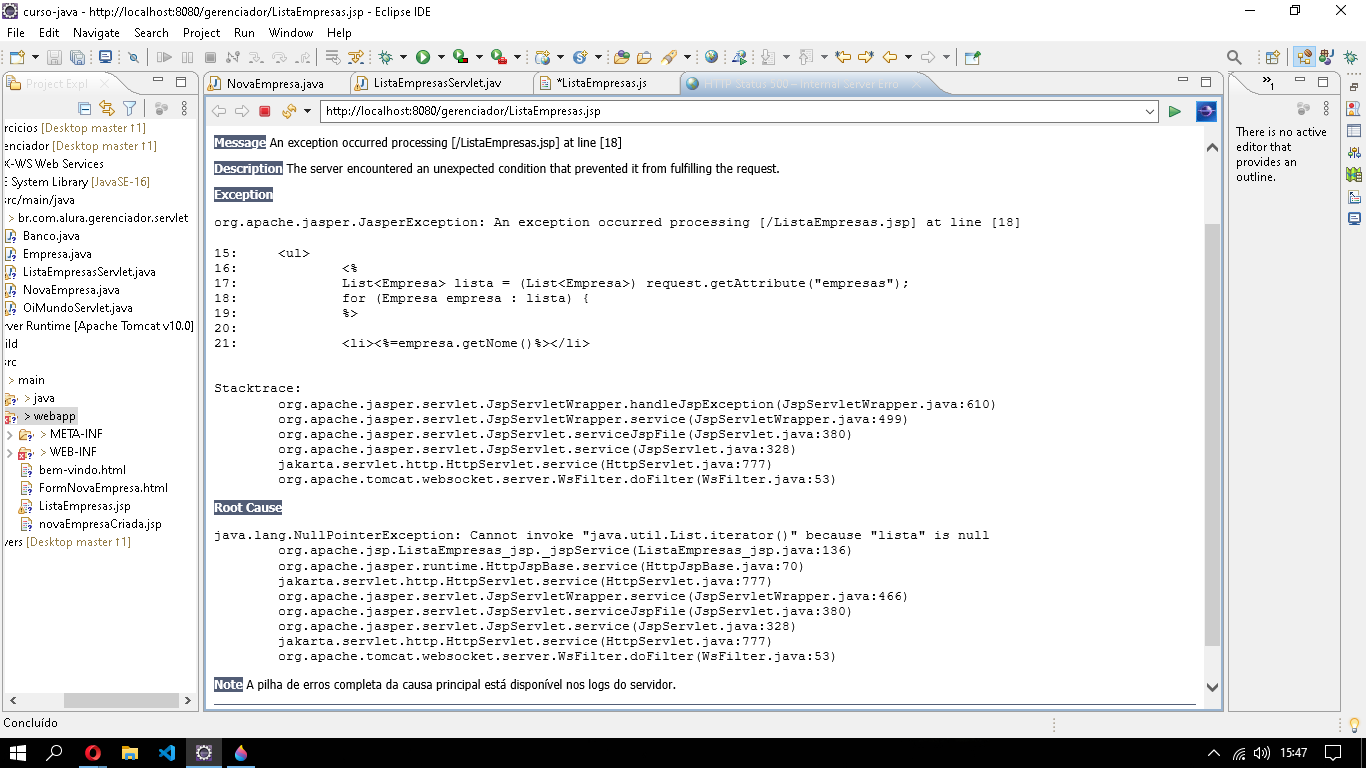1366x768 pixels.
Task: Go forward with the browser right arrow
Action: point(242,111)
